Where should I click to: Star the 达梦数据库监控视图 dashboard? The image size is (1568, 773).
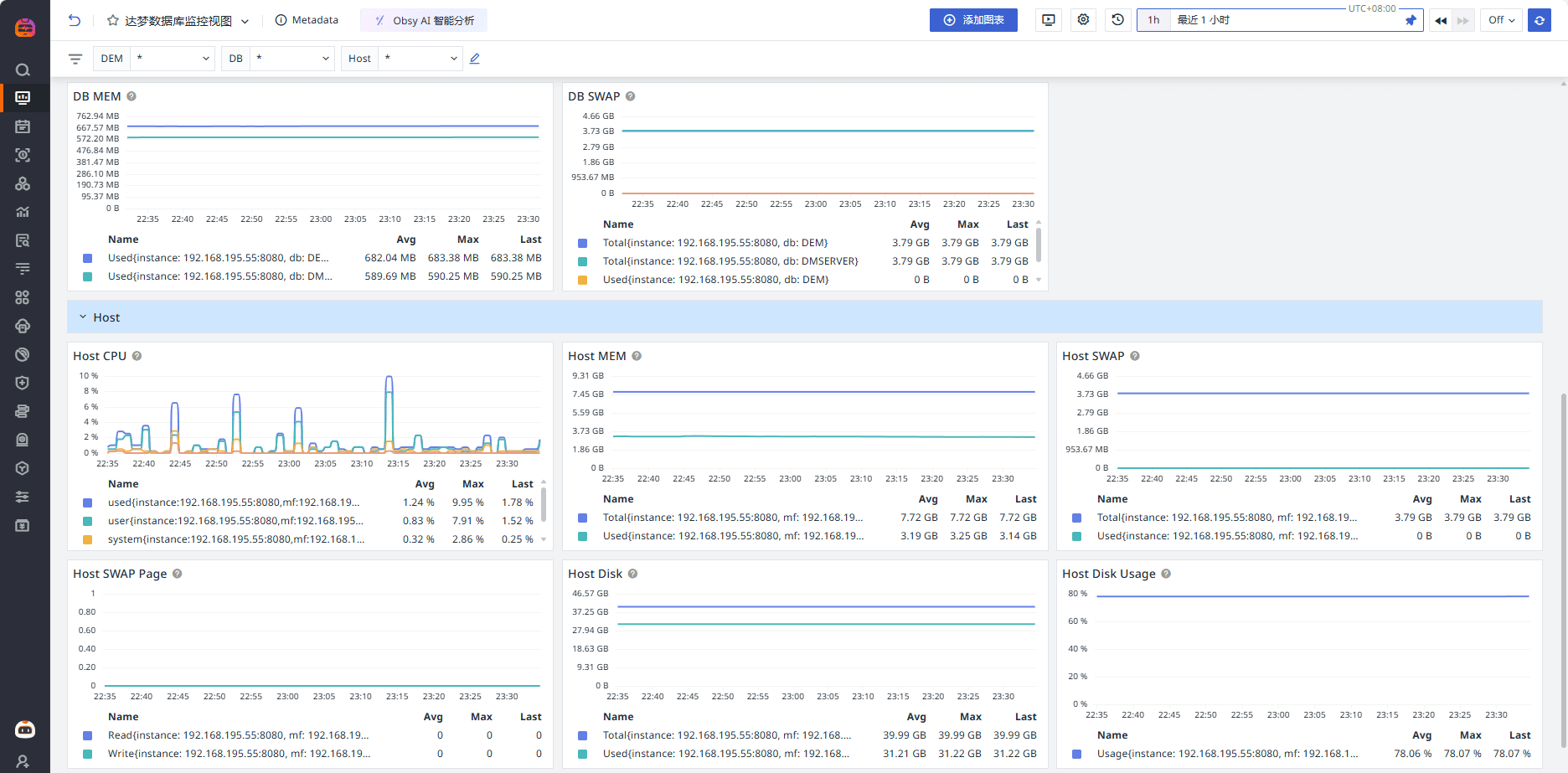(x=113, y=20)
